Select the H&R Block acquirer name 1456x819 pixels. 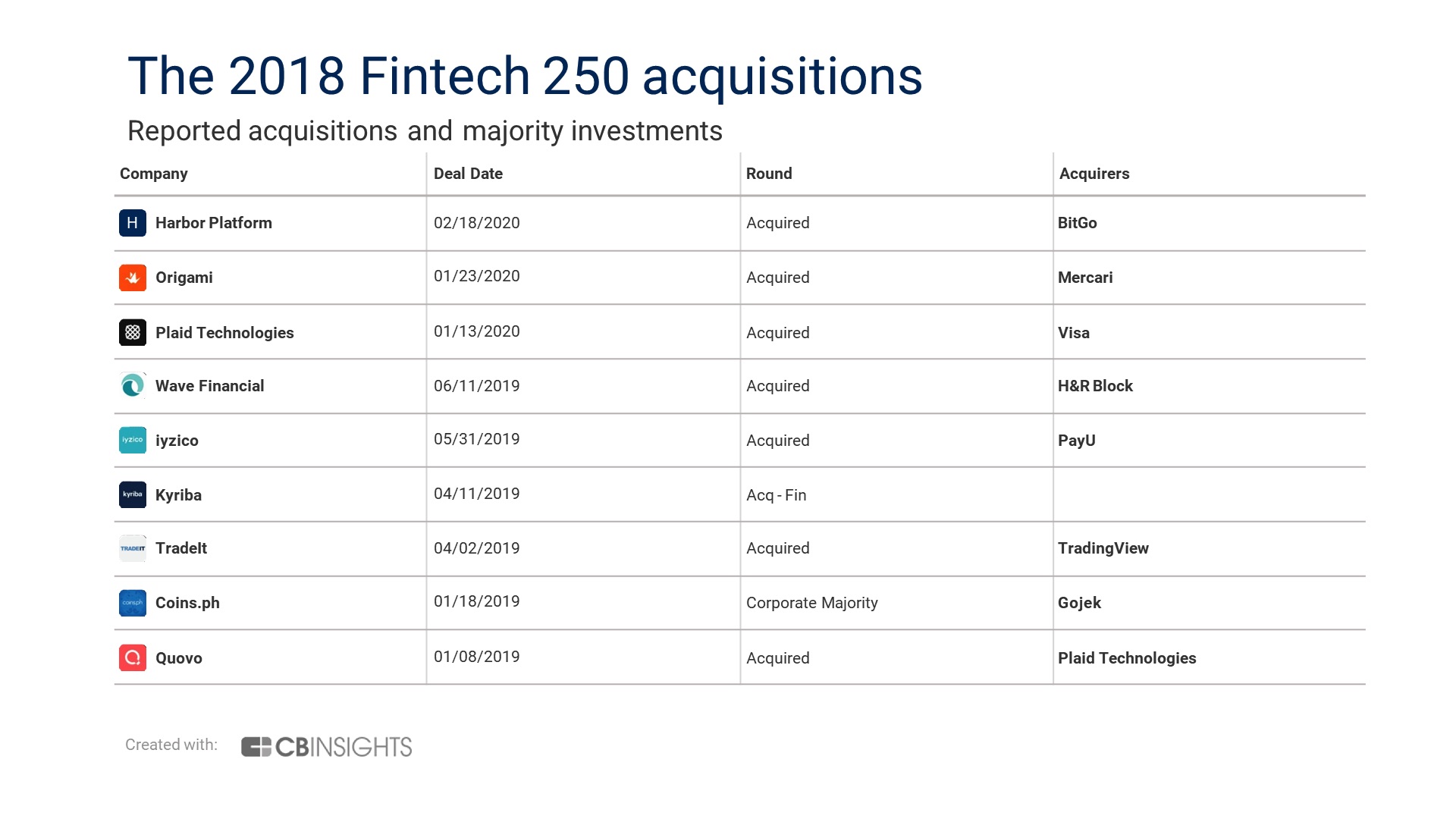tap(1095, 386)
